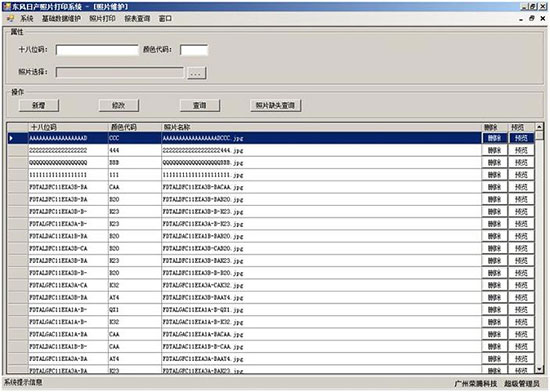Delete the FDTALDFC11EXA3B-BAAT4.jpg row
550x392 pixels.
(x=495, y=298)
